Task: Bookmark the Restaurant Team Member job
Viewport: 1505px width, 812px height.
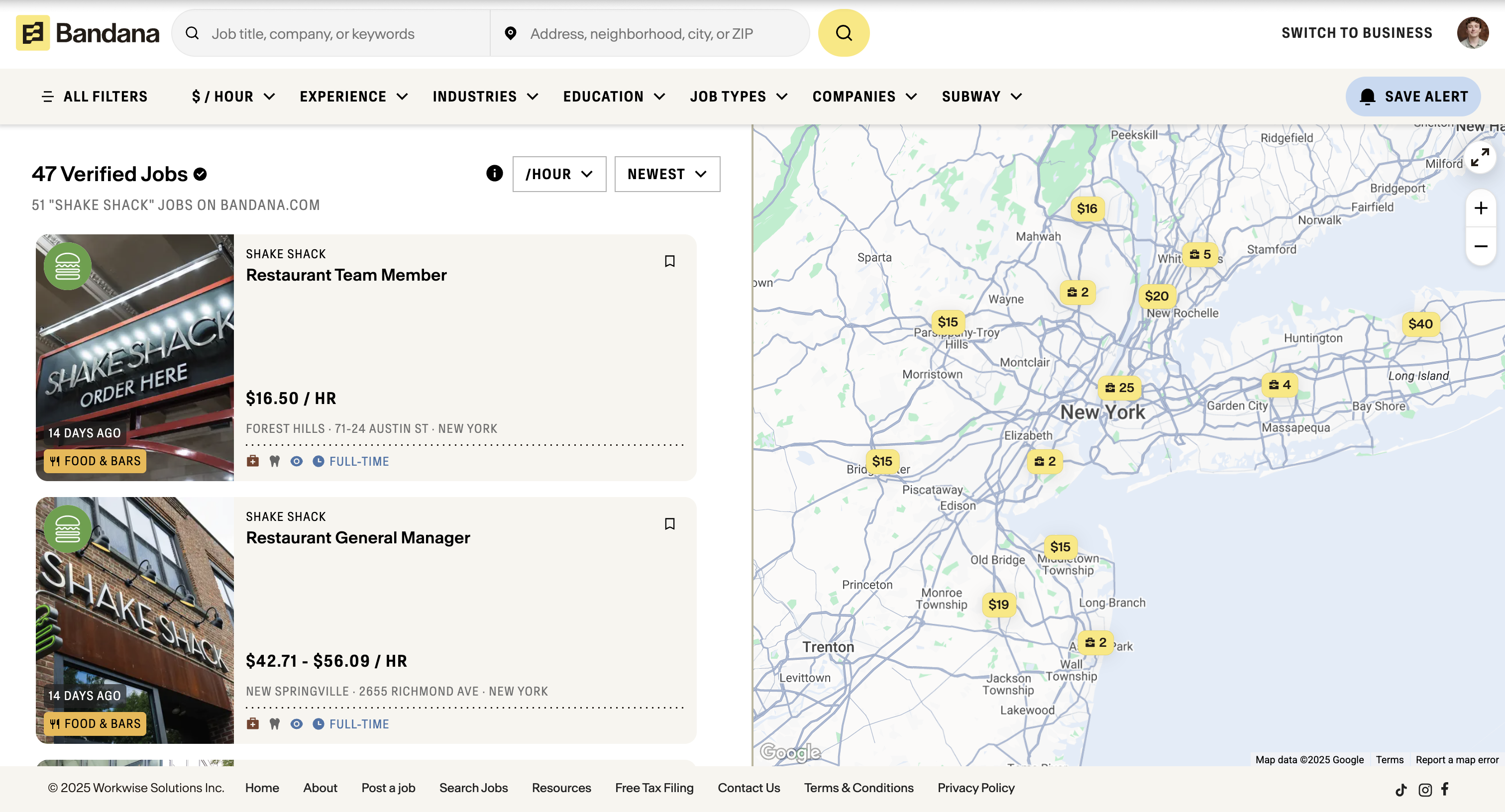Action: [669, 261]
